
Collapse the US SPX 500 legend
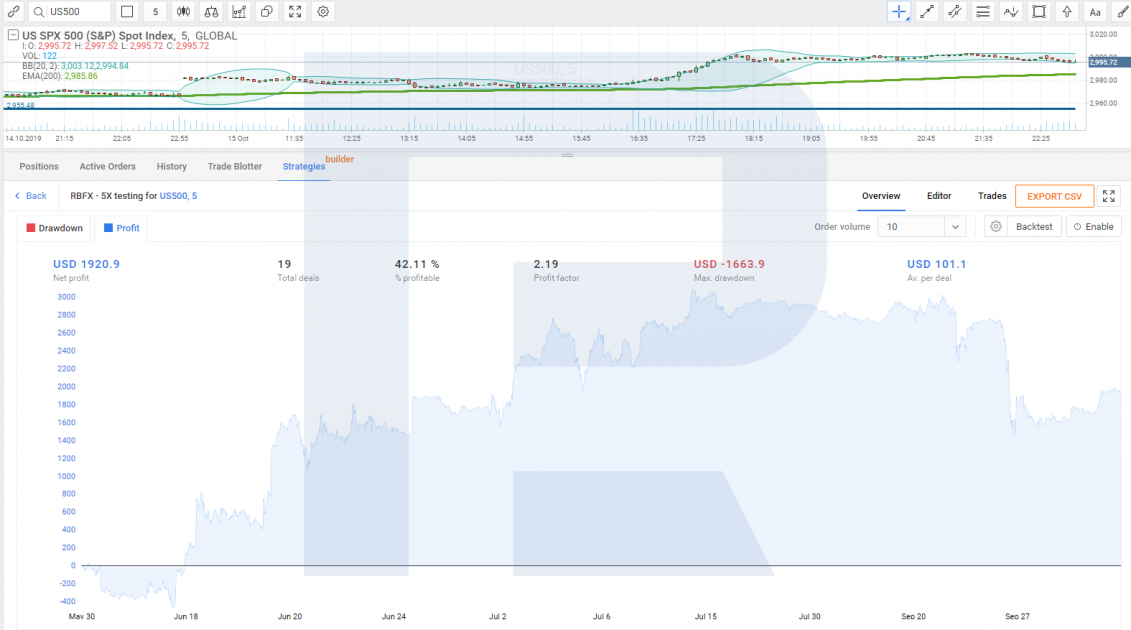13,35
